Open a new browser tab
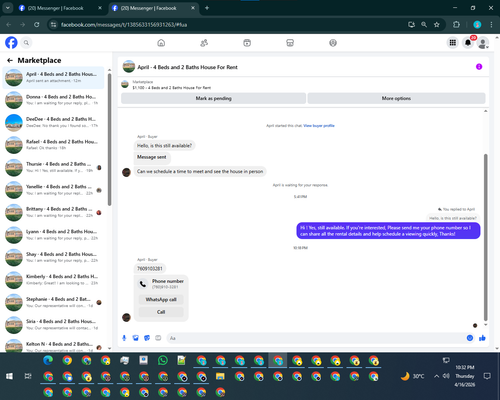The width and height of the screenshot is (500, 400). point(207,8)
